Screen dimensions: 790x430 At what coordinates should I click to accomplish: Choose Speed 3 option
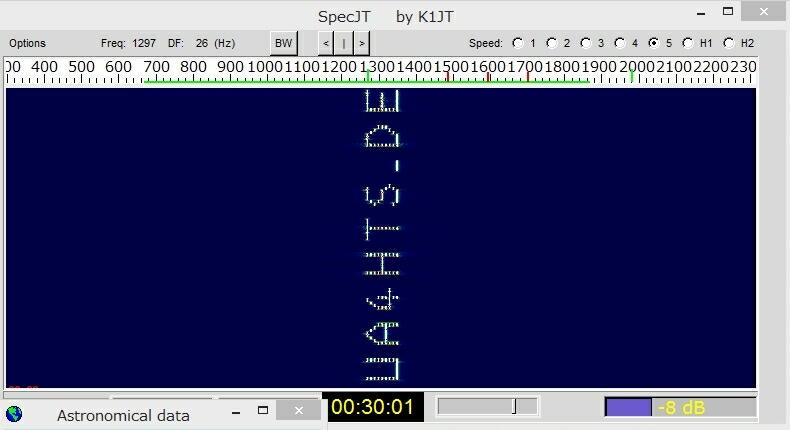click(x=586, y=43)
